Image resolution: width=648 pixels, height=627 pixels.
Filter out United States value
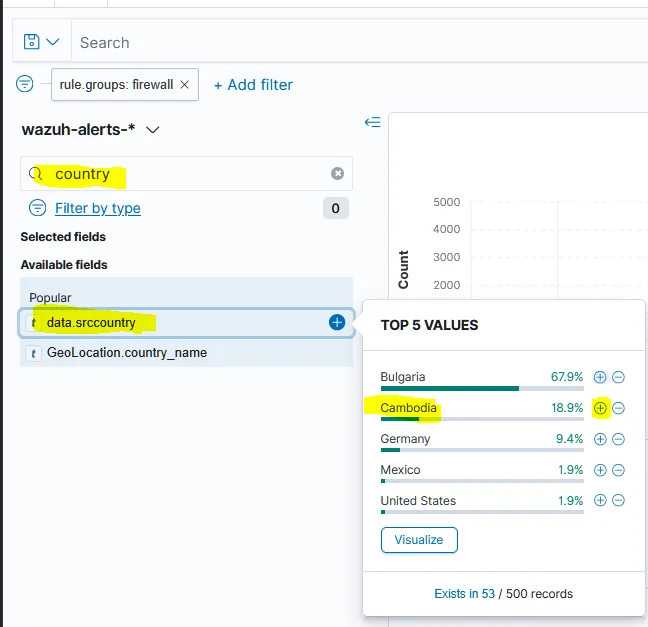coord(618,501)
